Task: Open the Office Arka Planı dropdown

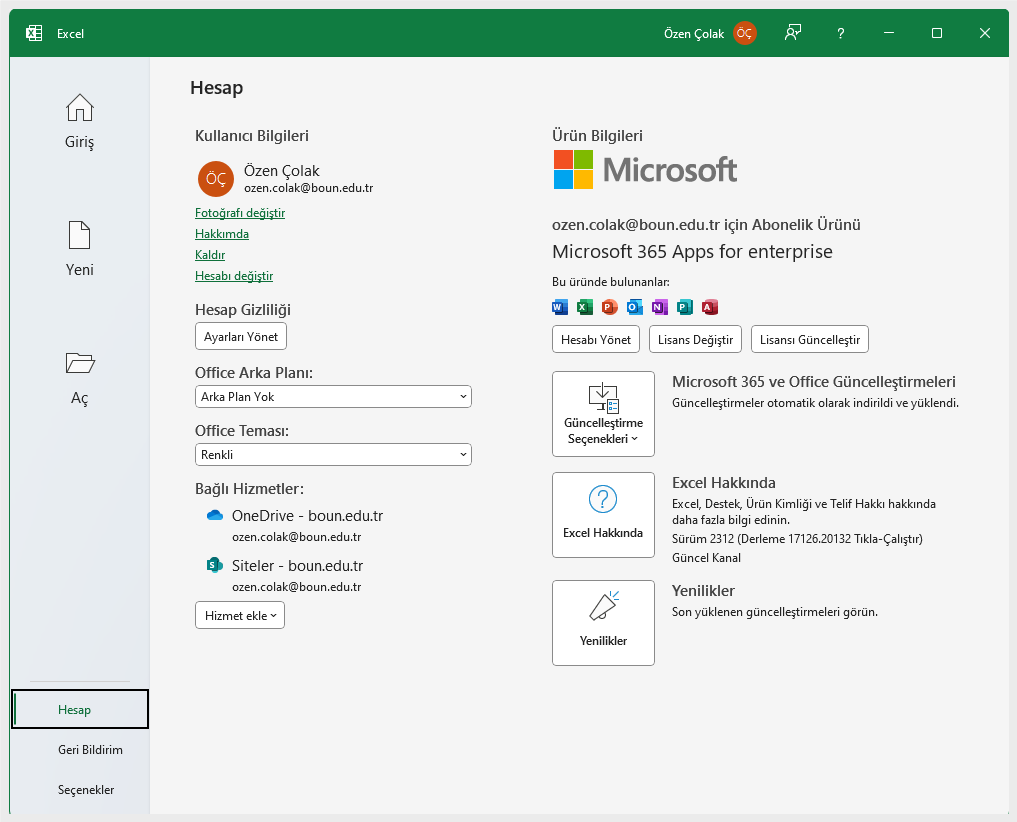Action: 333,396
